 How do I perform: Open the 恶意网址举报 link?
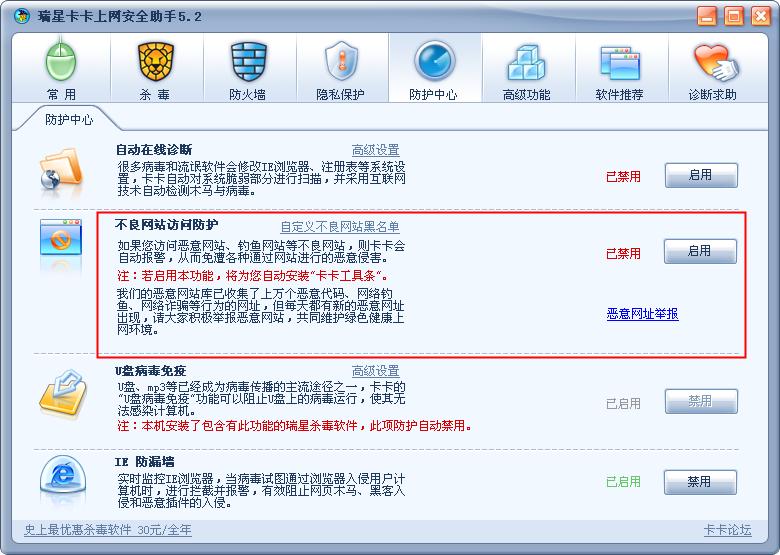[x=642, y=314]
